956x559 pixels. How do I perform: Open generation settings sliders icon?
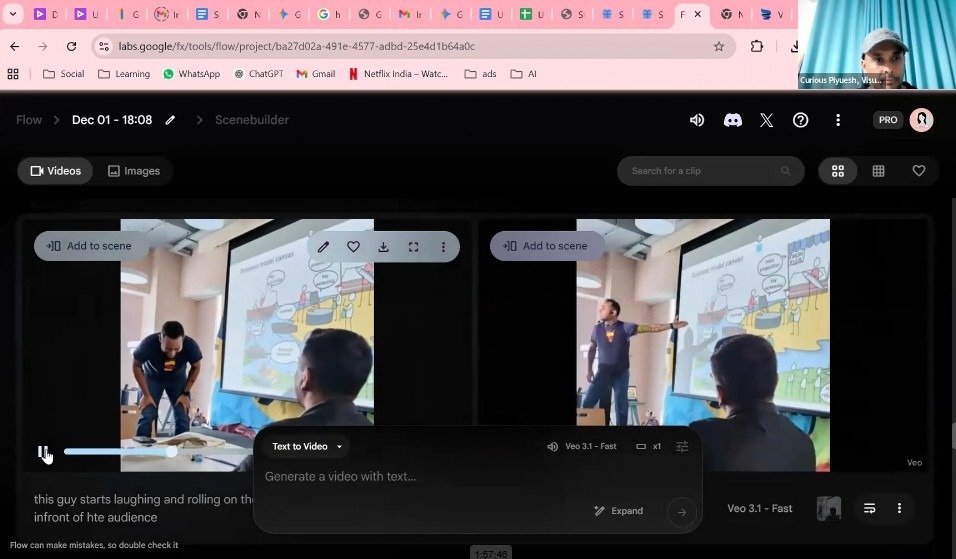[x=682, y=447]
